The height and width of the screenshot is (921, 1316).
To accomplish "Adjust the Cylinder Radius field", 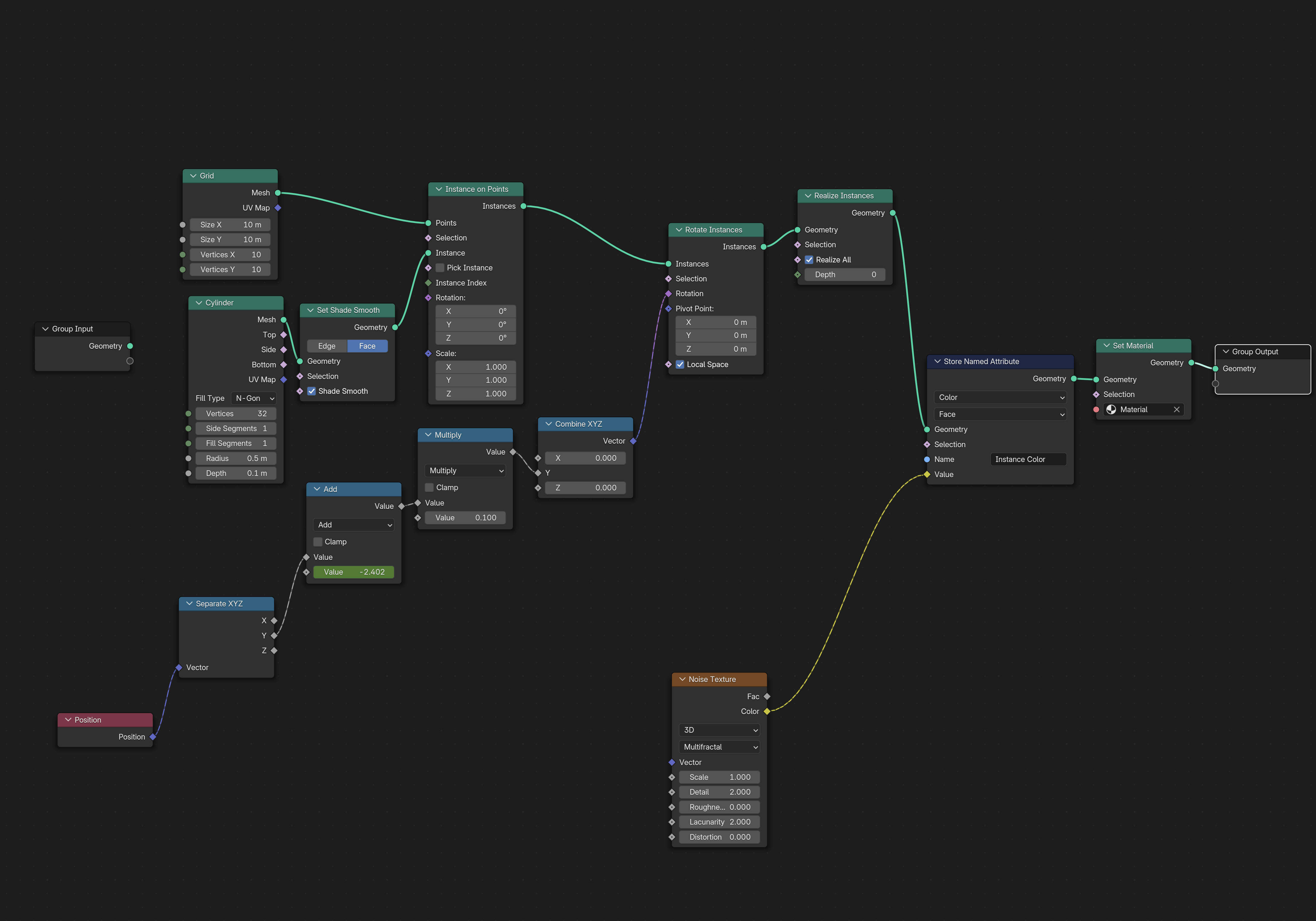I will (236, 458).
